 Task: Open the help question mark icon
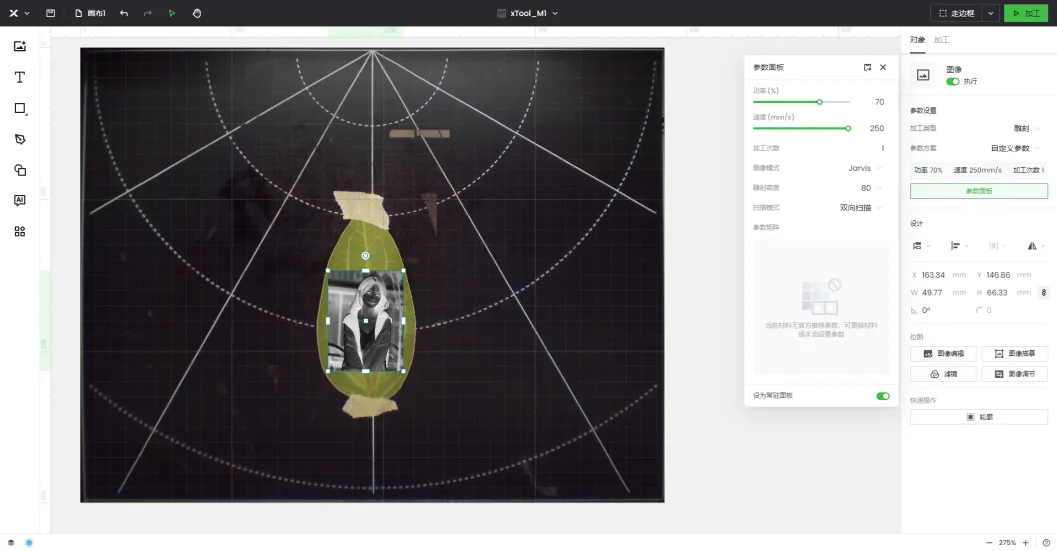1046,542
